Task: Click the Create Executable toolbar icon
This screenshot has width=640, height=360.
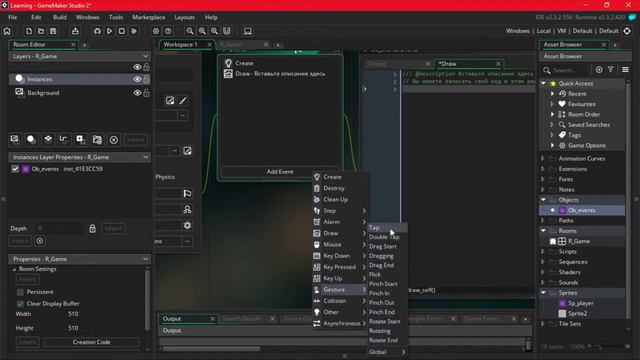Action: pos(75,31)
